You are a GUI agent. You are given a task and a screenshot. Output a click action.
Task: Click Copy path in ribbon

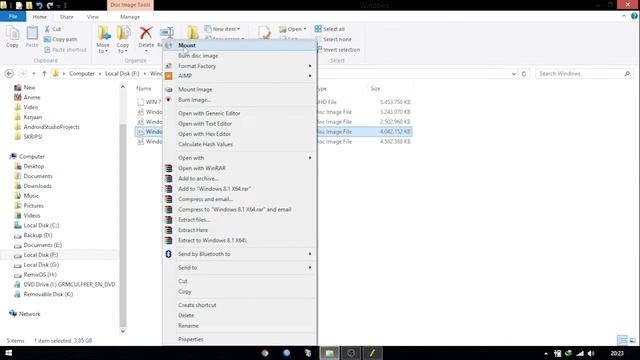[x=60, y=39]
